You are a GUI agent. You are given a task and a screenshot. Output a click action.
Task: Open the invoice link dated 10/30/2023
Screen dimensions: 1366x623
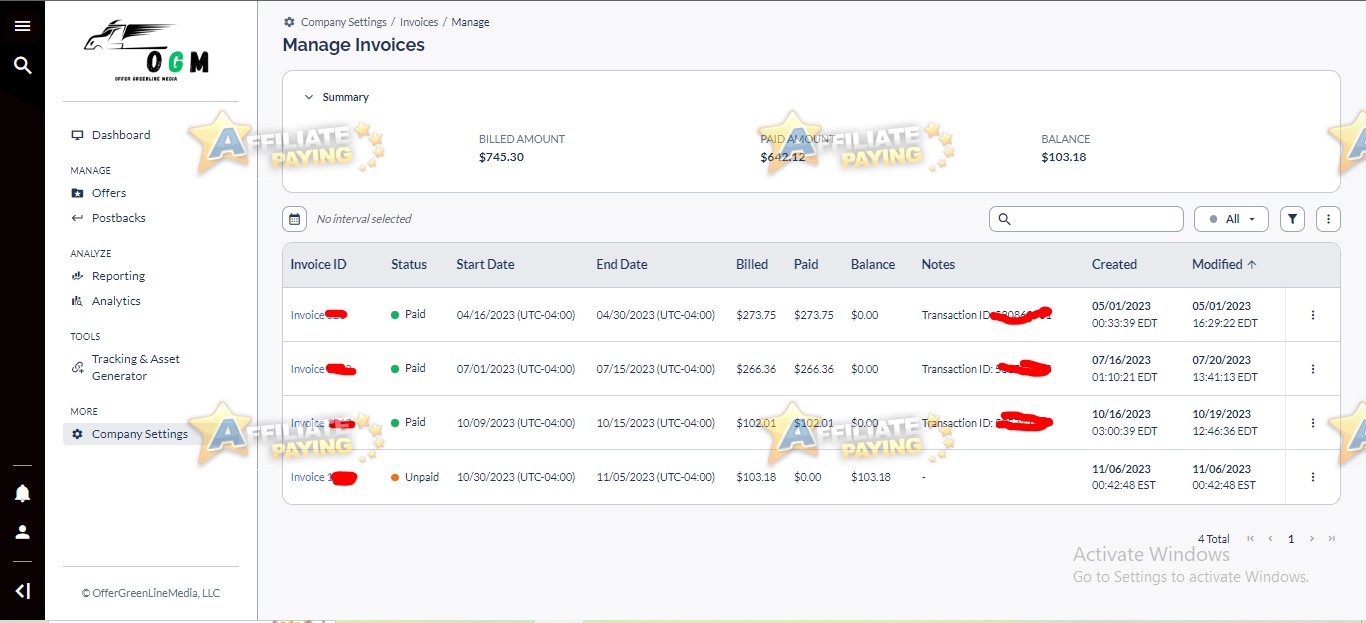click(x=310, y=477)
